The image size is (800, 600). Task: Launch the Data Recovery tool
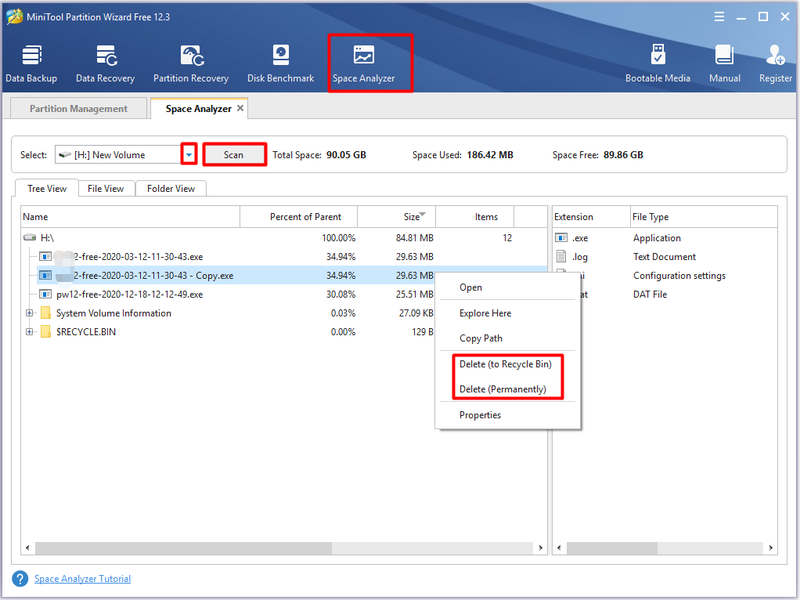click(x=105, y=64)
